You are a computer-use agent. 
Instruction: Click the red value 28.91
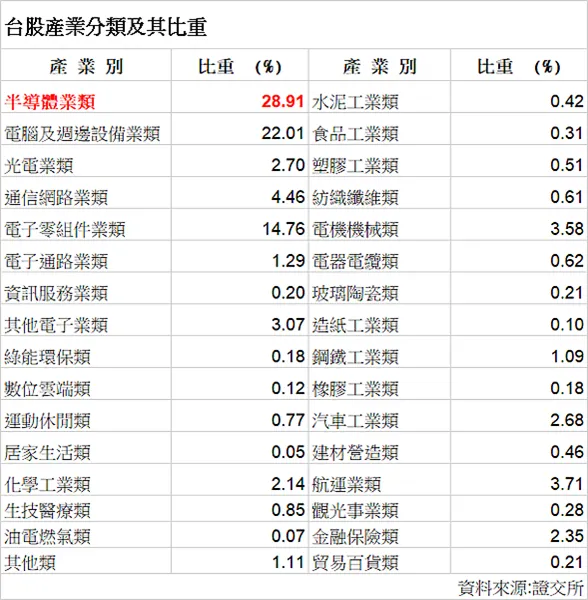(x=283, y=101)
